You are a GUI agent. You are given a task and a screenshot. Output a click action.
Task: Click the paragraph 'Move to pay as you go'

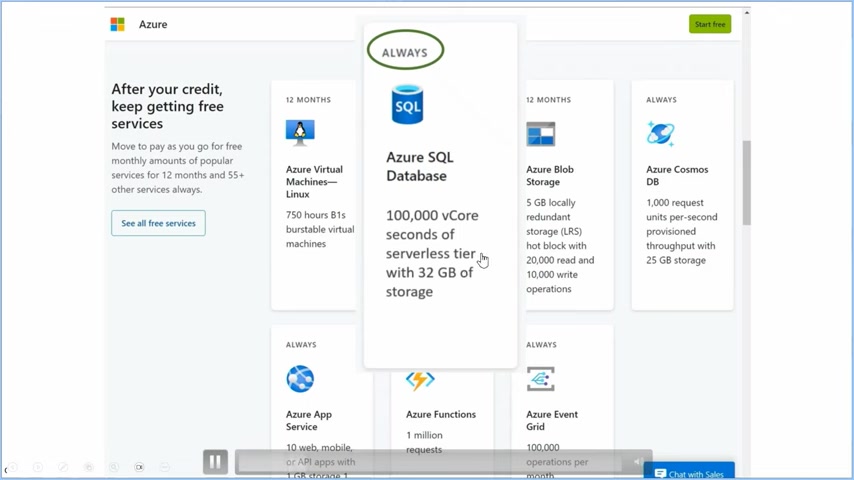tap(178, 168)
